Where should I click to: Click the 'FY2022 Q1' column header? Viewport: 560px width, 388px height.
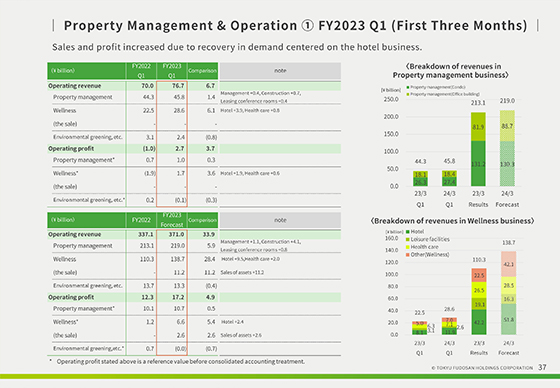point(141,71)
